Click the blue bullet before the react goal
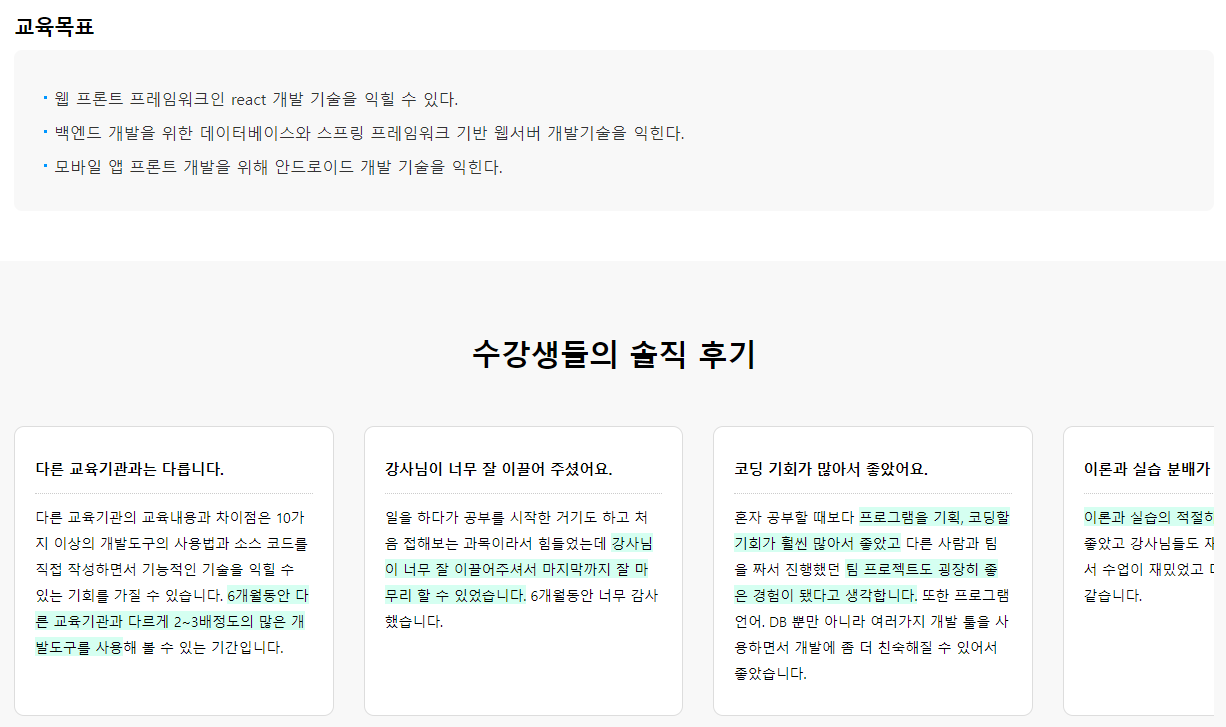This screenshot has width=1226, height=727. coord(46,97)
